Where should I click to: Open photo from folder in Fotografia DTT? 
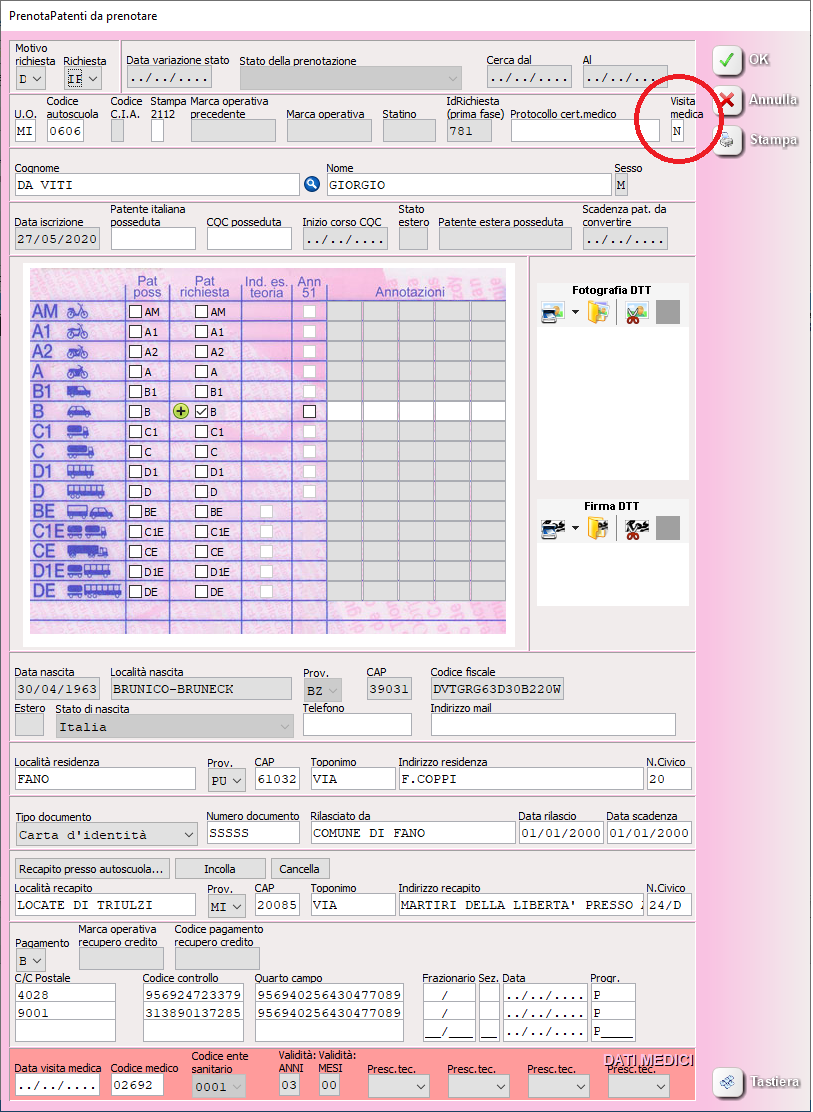click(x=598, y=313)
